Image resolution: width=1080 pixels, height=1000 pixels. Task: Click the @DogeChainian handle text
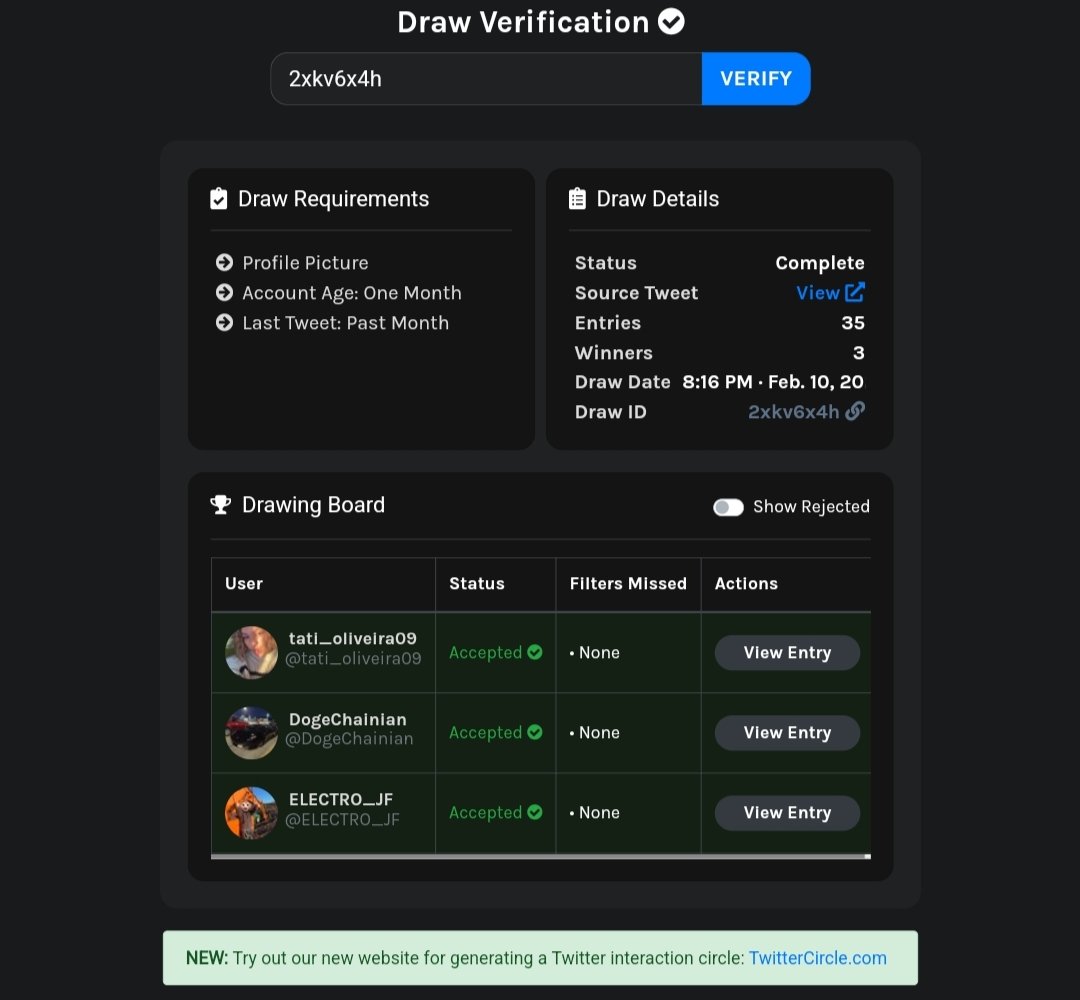(x=349, y=739)
